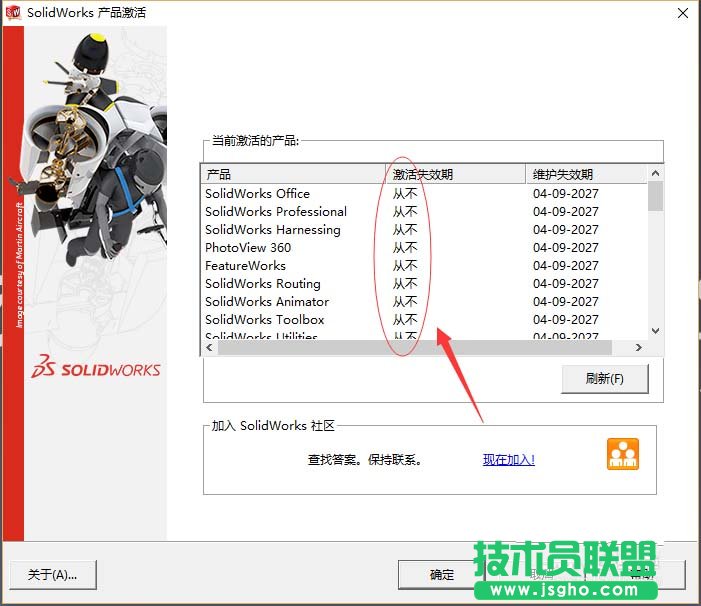Select the PhotoView 360 row

tap(424, 248)
